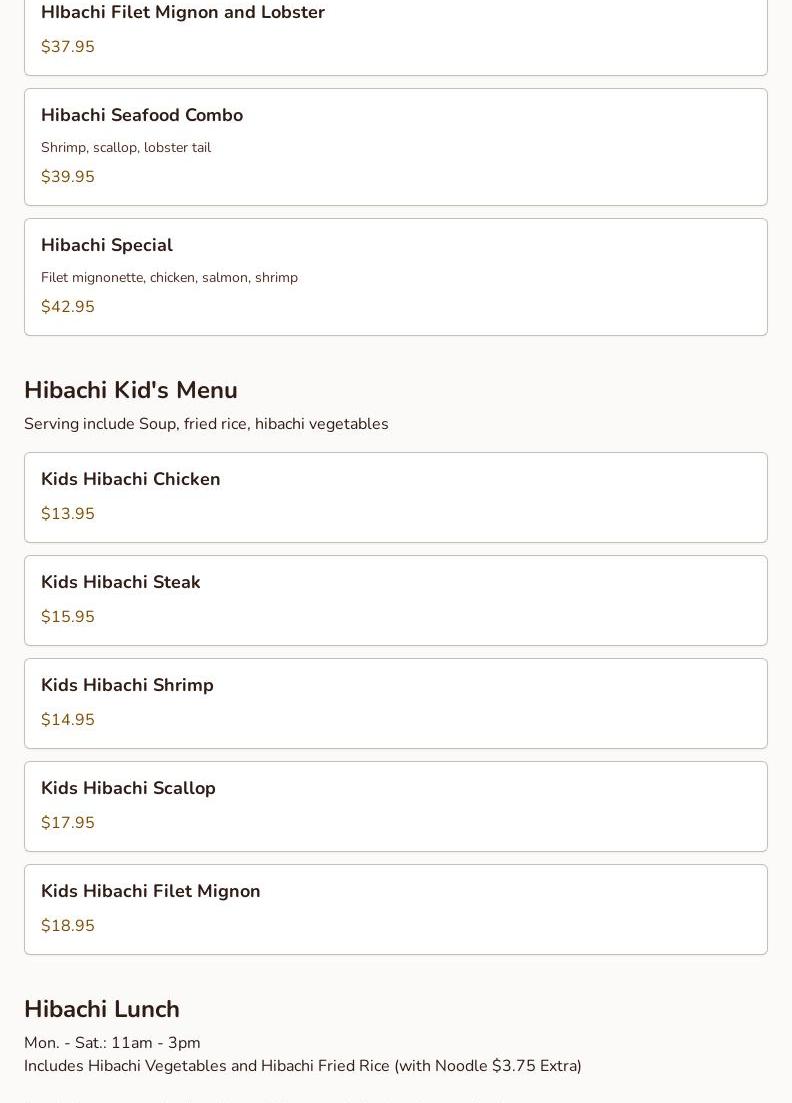The image size is (792, 1103).
Task: Choose the Kids Hibachi Scallop item
Action: pyautogui.click(x=128, y=789)
